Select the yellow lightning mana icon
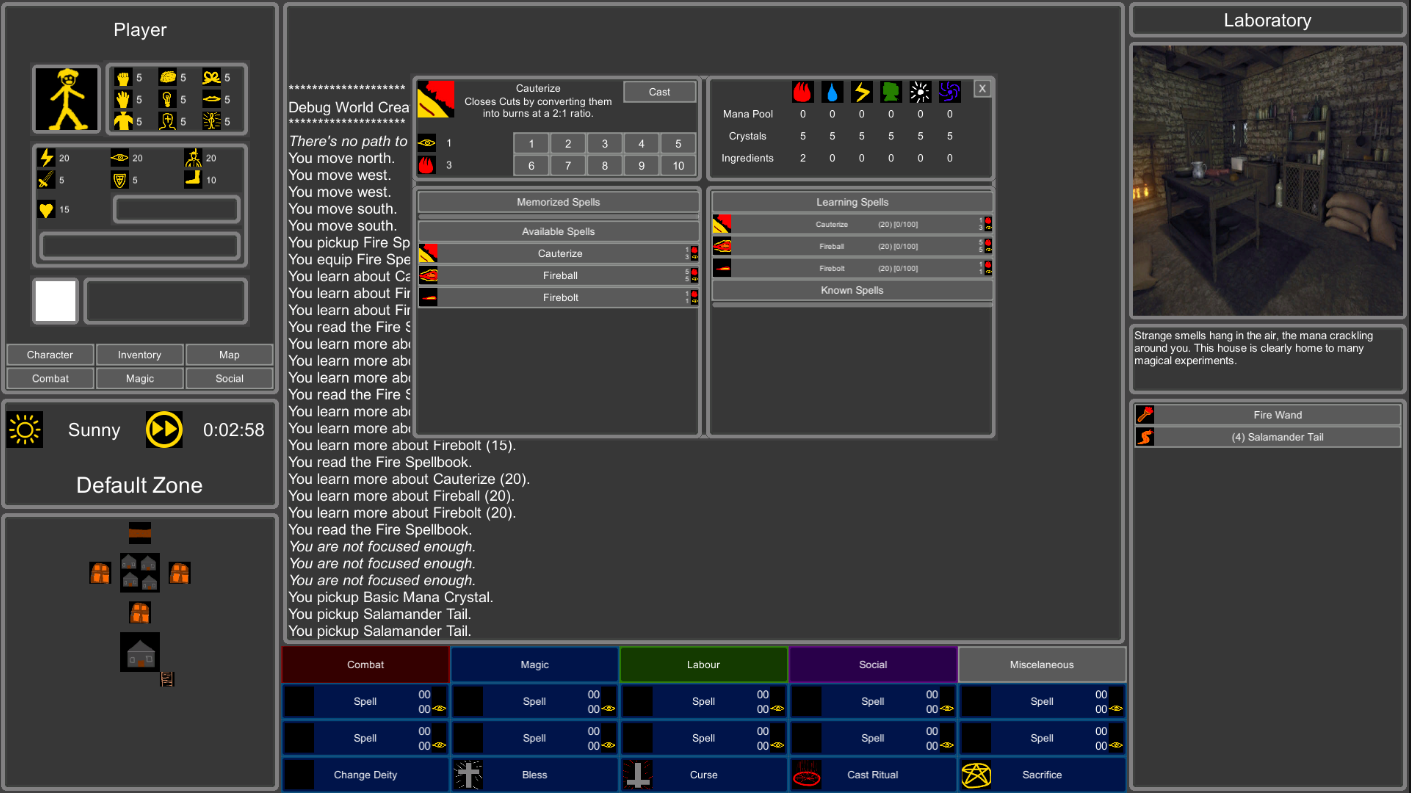 [x=862, y=92]
